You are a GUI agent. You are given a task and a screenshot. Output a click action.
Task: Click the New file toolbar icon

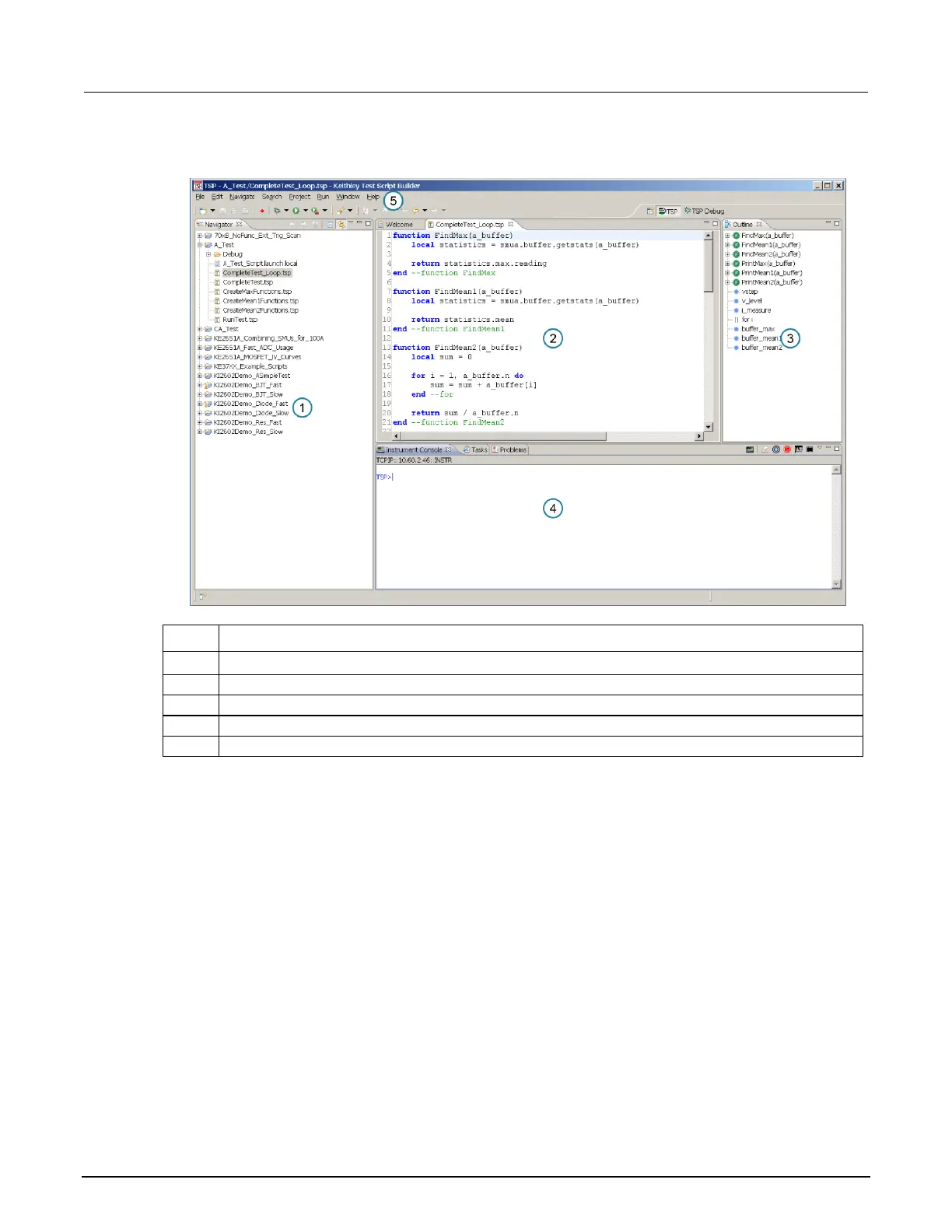coord(203,211)
